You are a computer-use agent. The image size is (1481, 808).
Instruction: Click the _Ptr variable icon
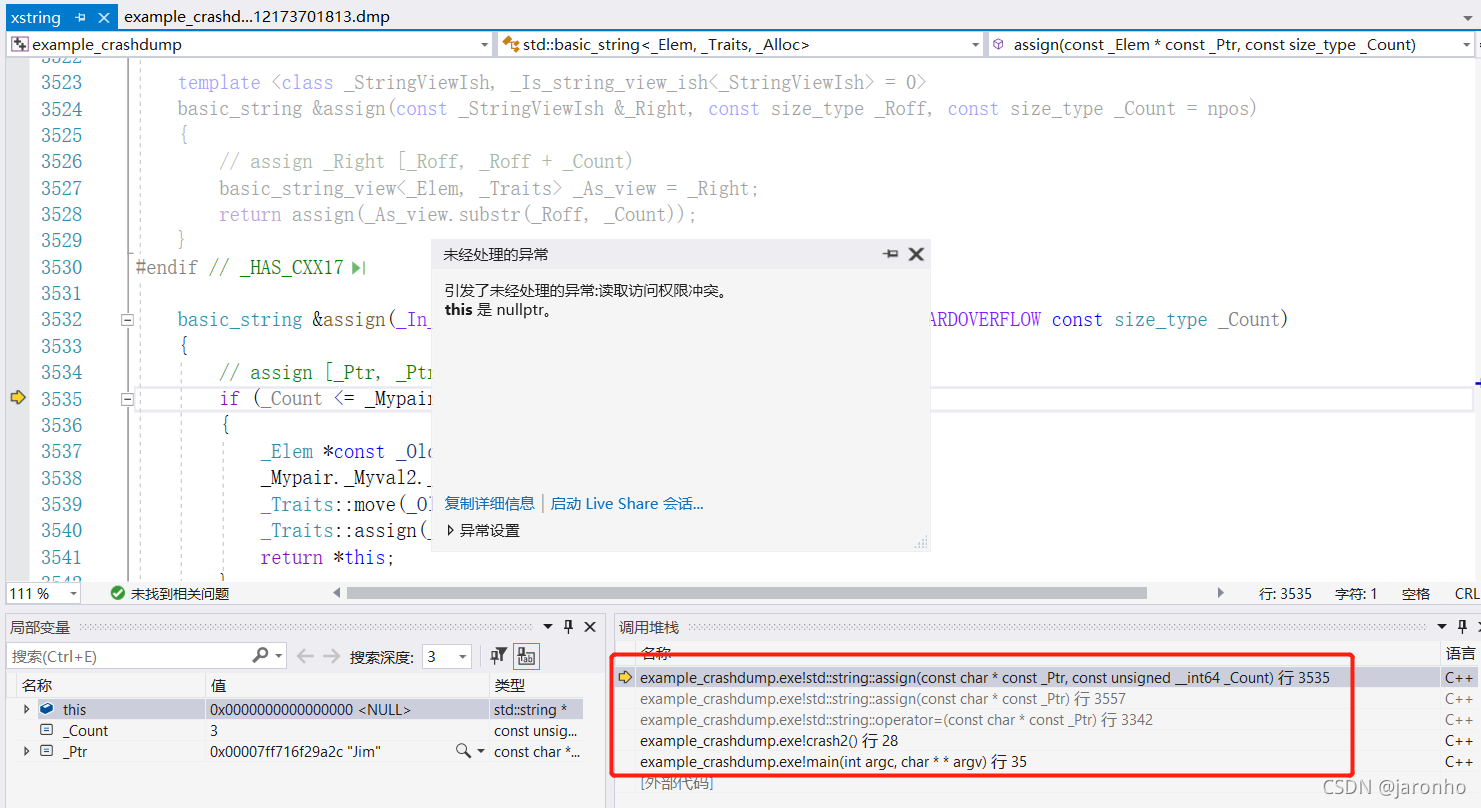(46, 751)
